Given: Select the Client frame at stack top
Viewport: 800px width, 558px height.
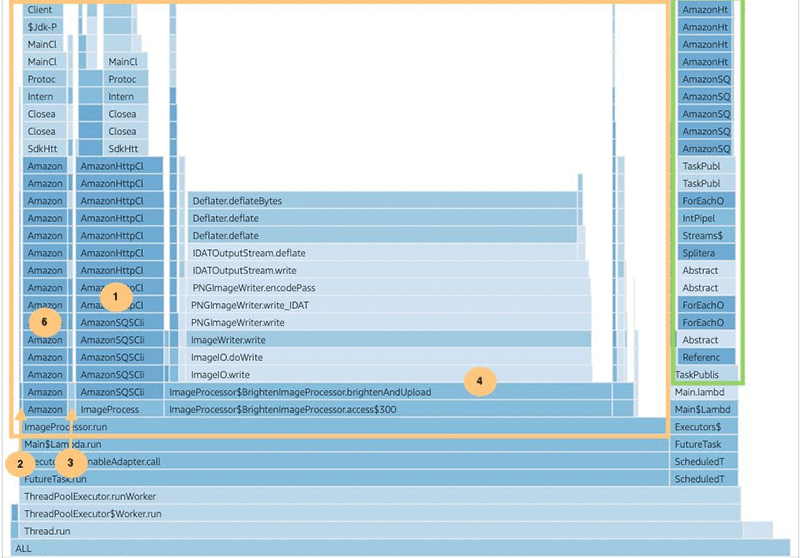Looking at the screenshot, I should pyautogui.click(x=43, y=10).
